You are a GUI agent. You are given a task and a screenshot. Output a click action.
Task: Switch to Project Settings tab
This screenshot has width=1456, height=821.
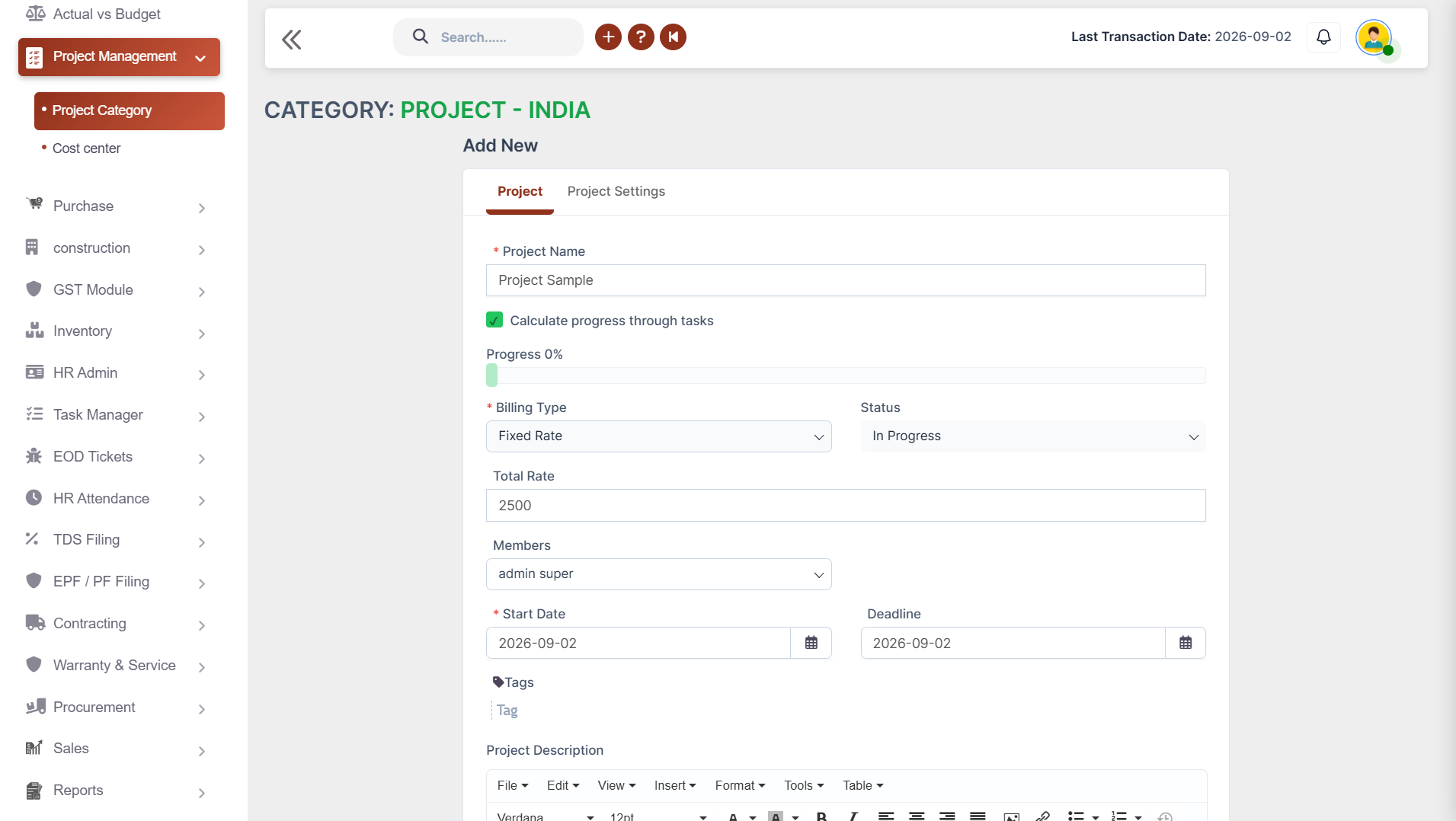point(616,191)
